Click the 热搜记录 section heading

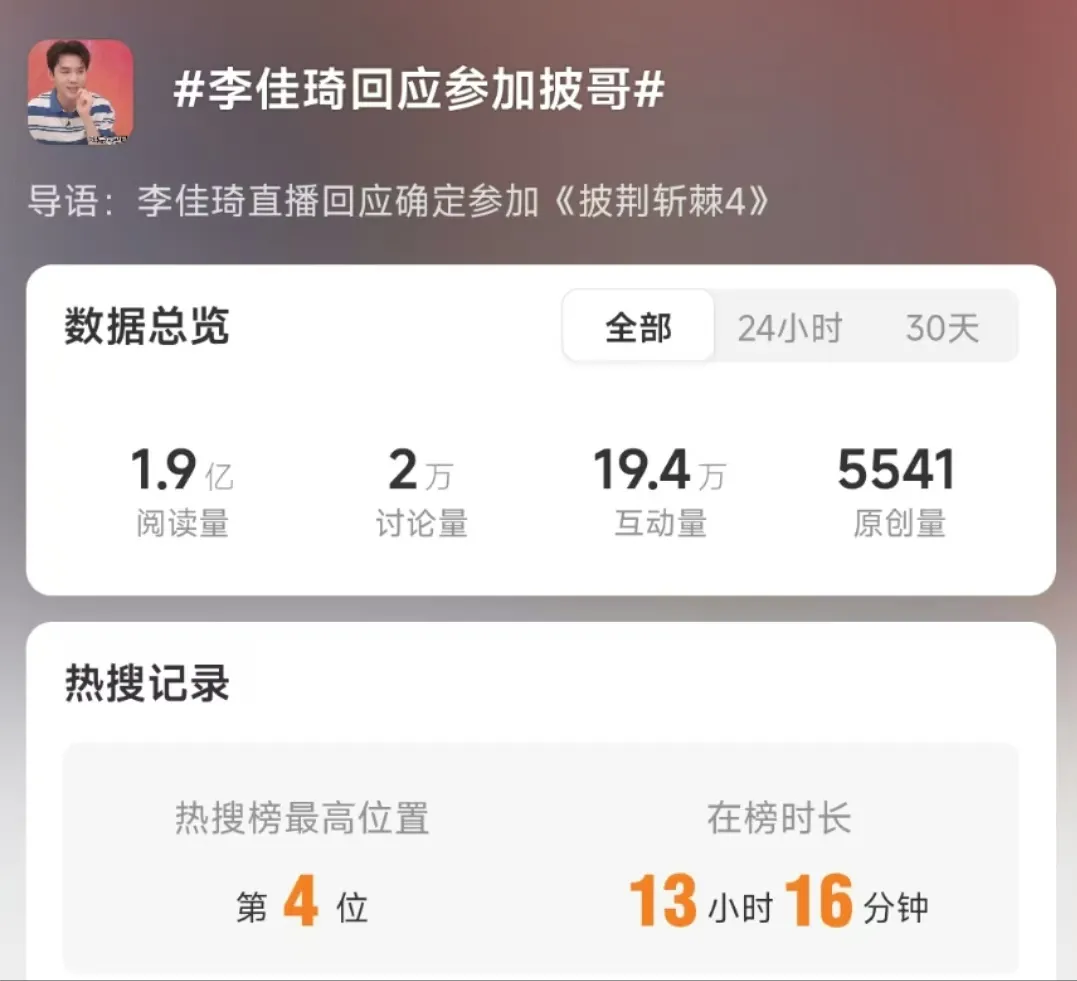click(147, 684)
